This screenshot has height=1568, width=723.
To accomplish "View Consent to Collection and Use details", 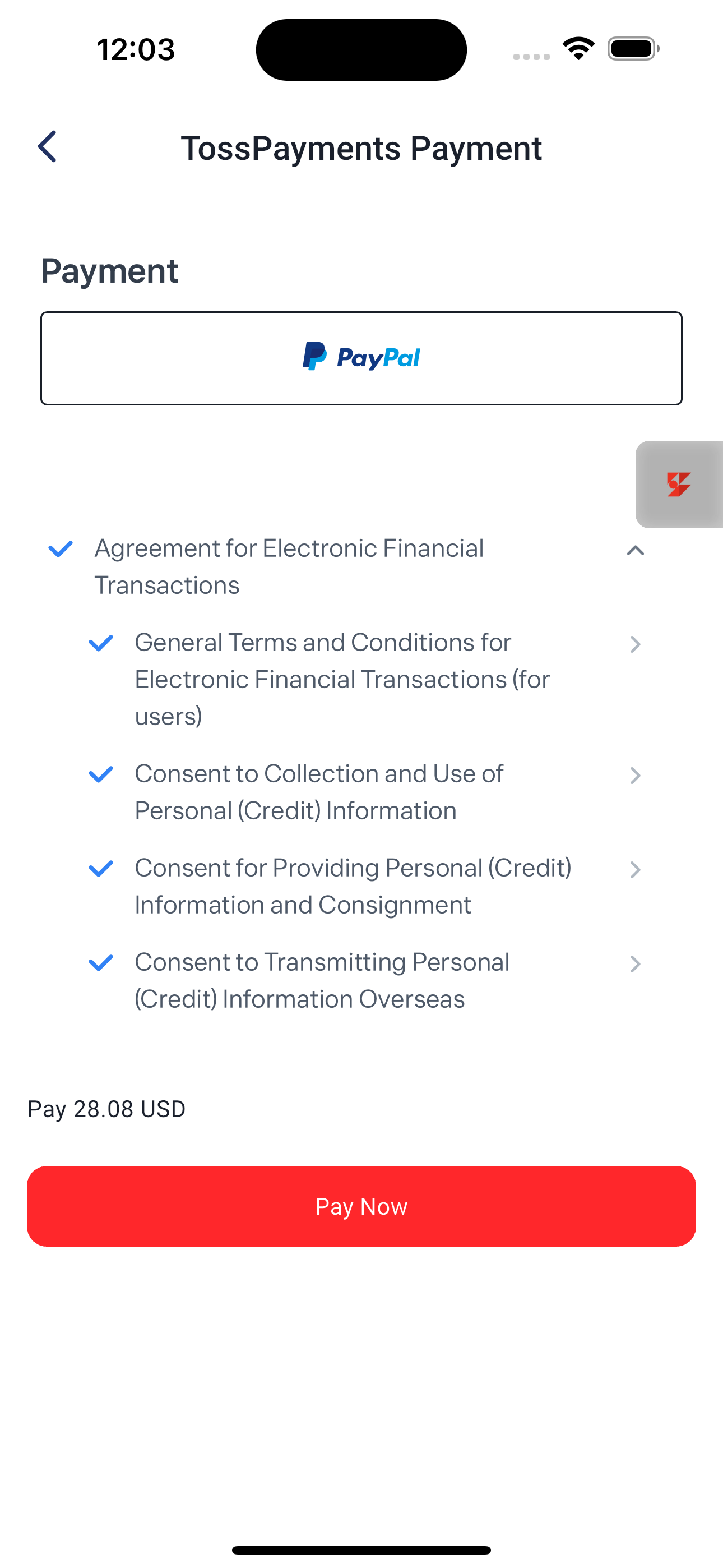I will click(x=635, y=776).
